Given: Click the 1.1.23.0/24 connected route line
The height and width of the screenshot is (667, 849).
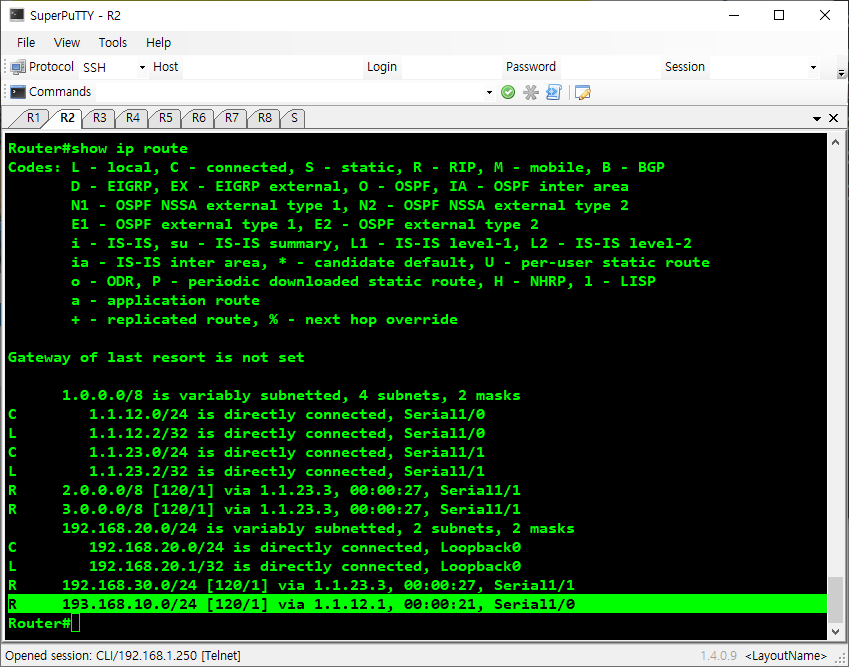Looking at the screenshot, I should pyautogui.click(x=246, y=453).
